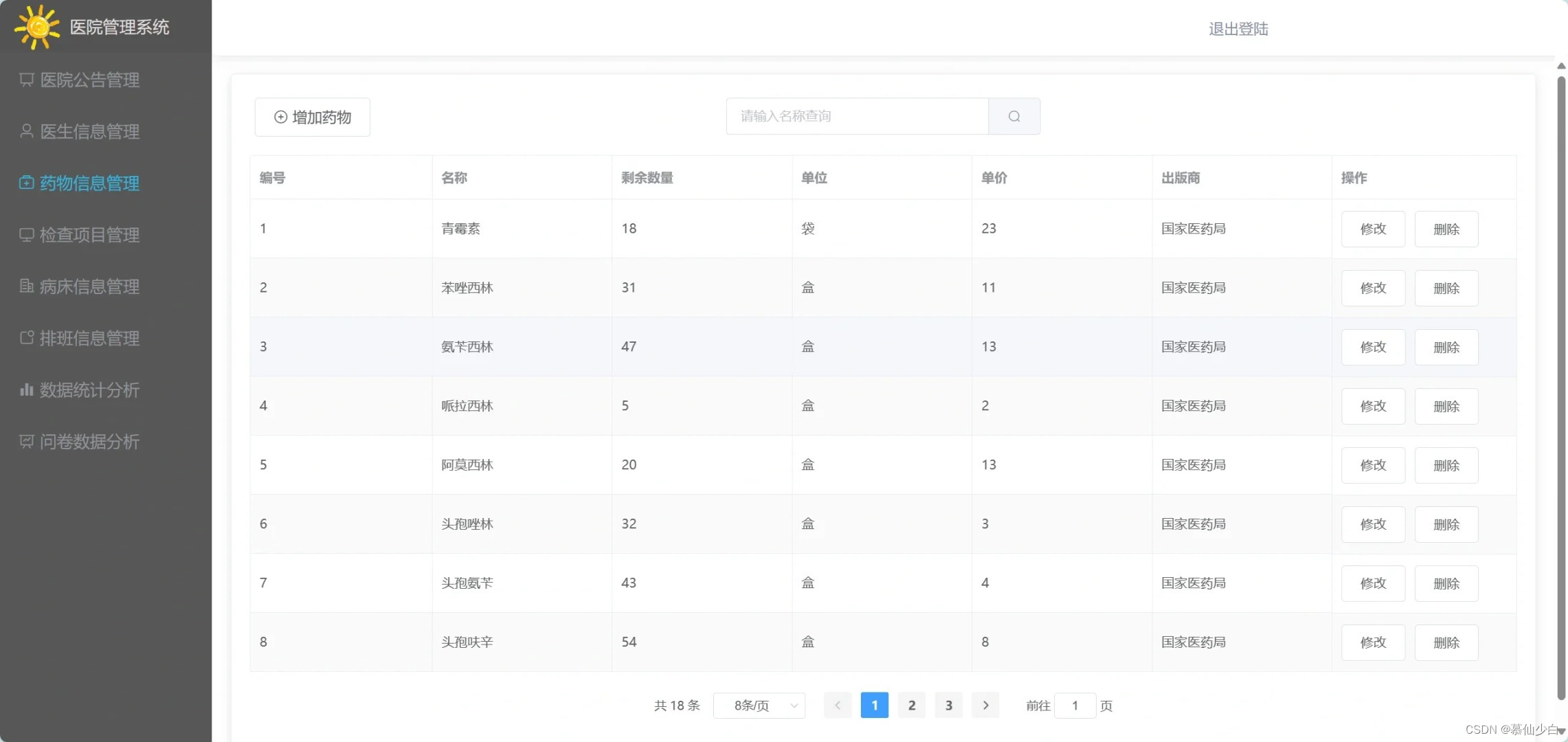The image size is (1568, 742).
Task: Click the 药物信息管理 medicine icon
Action: 27,183
